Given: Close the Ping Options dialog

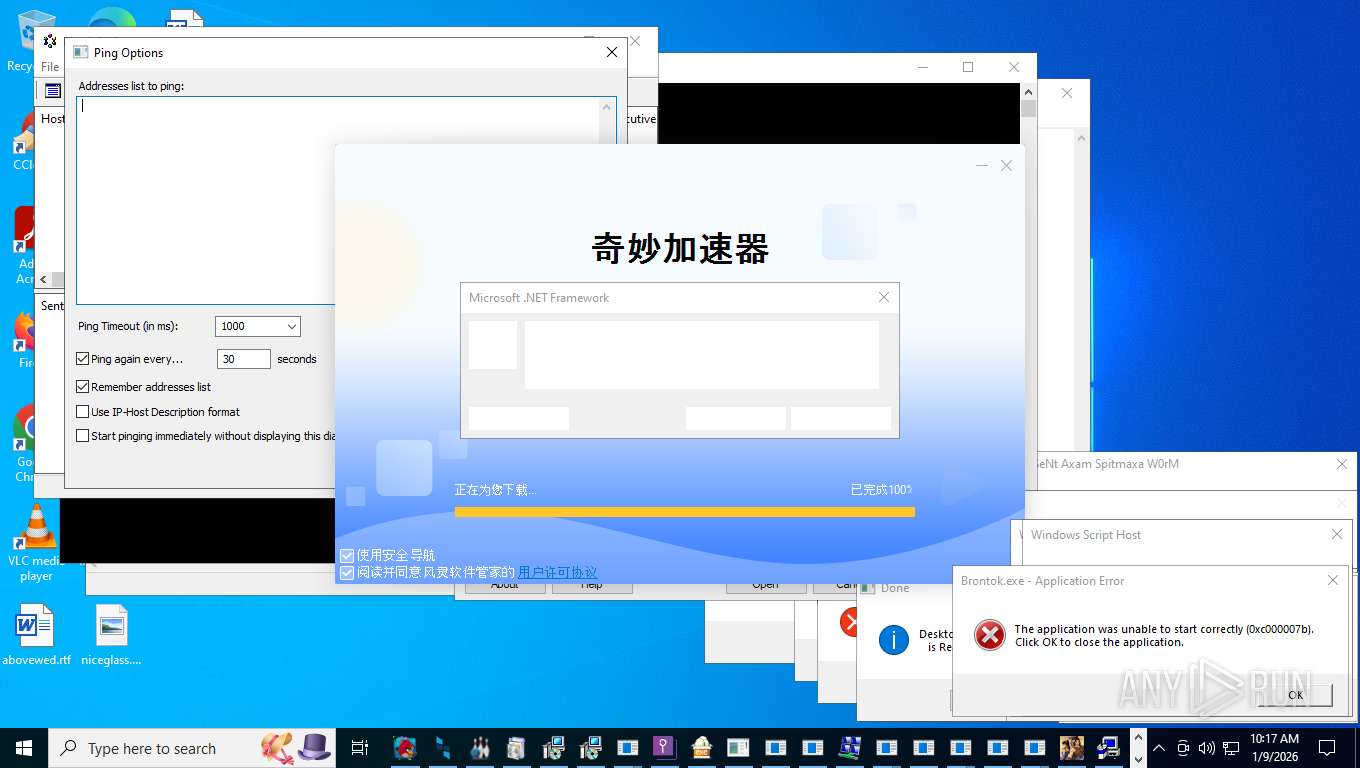Looking at the screenshot, I should tap(612, 52).
